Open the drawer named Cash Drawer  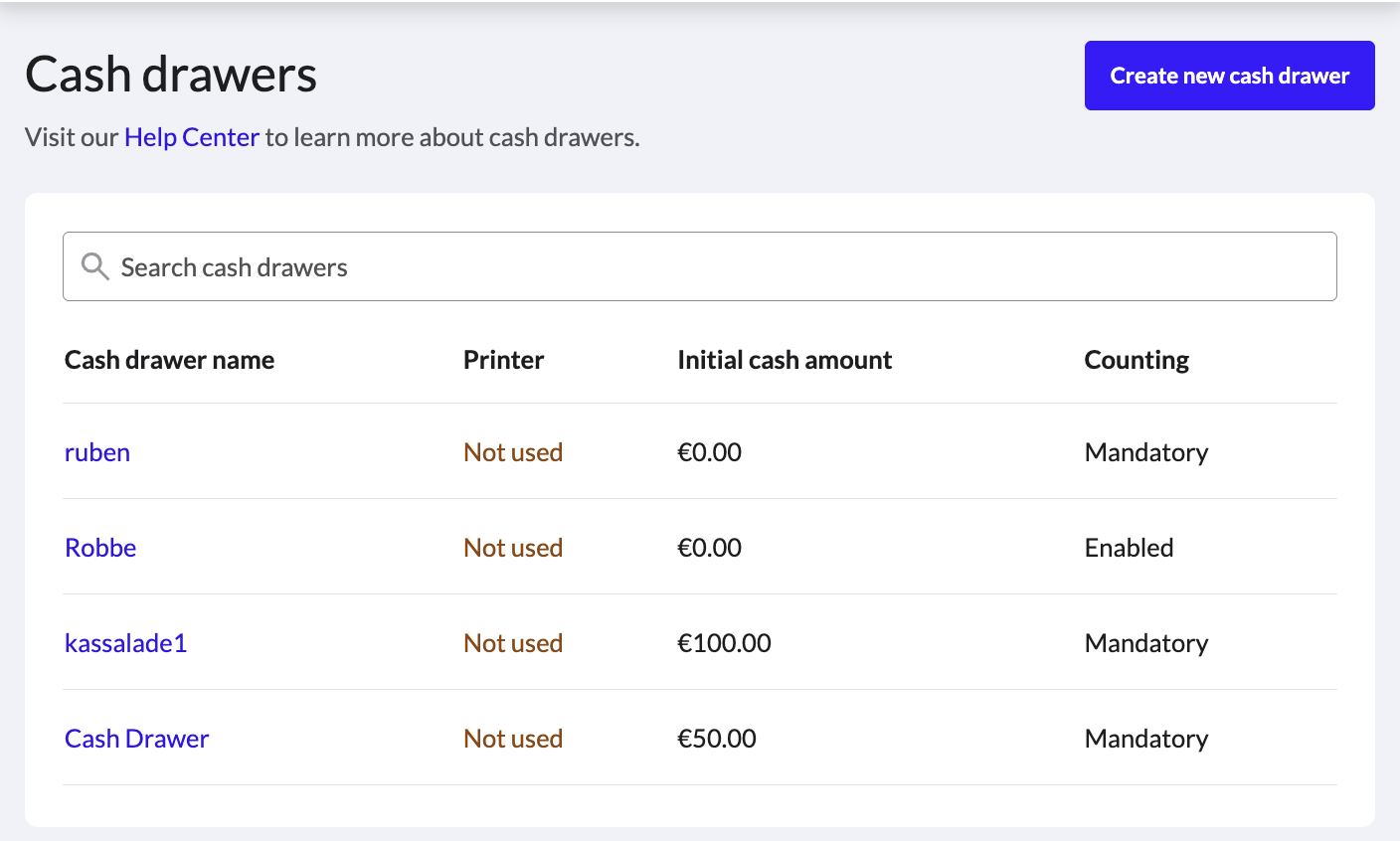pyautogui.click(x=137, y=739)
